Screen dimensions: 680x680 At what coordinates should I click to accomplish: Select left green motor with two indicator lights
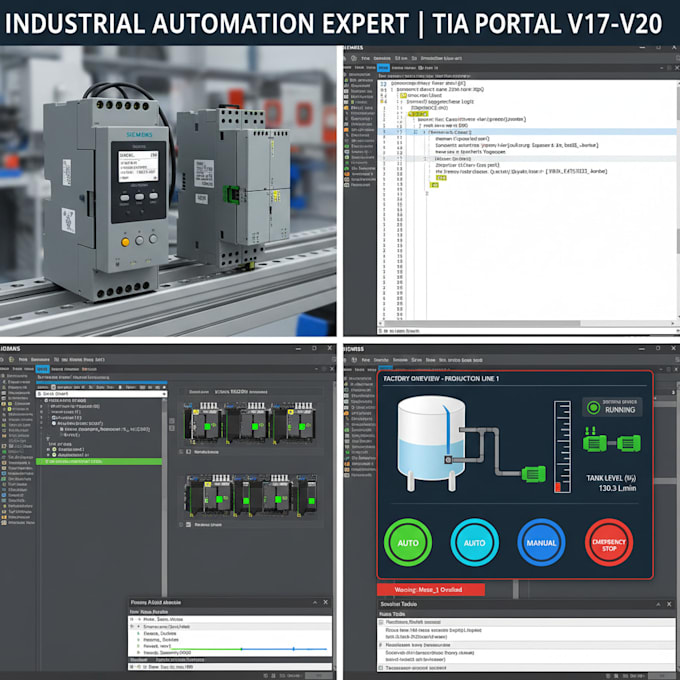pos(595,442)
